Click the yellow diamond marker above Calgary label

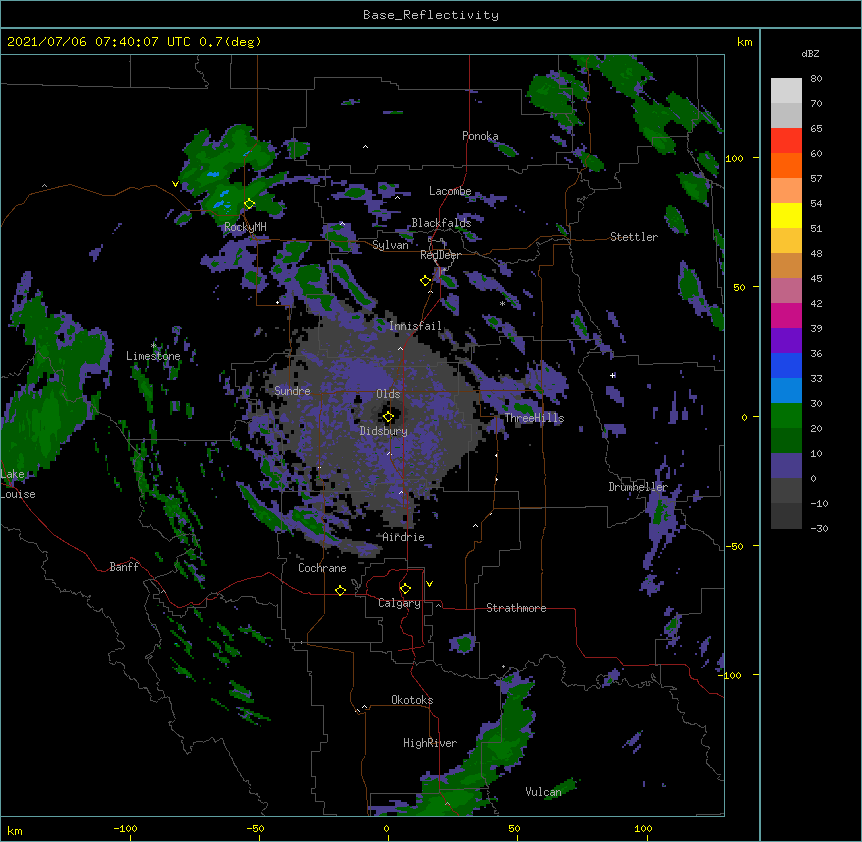(x=405, y=589)
